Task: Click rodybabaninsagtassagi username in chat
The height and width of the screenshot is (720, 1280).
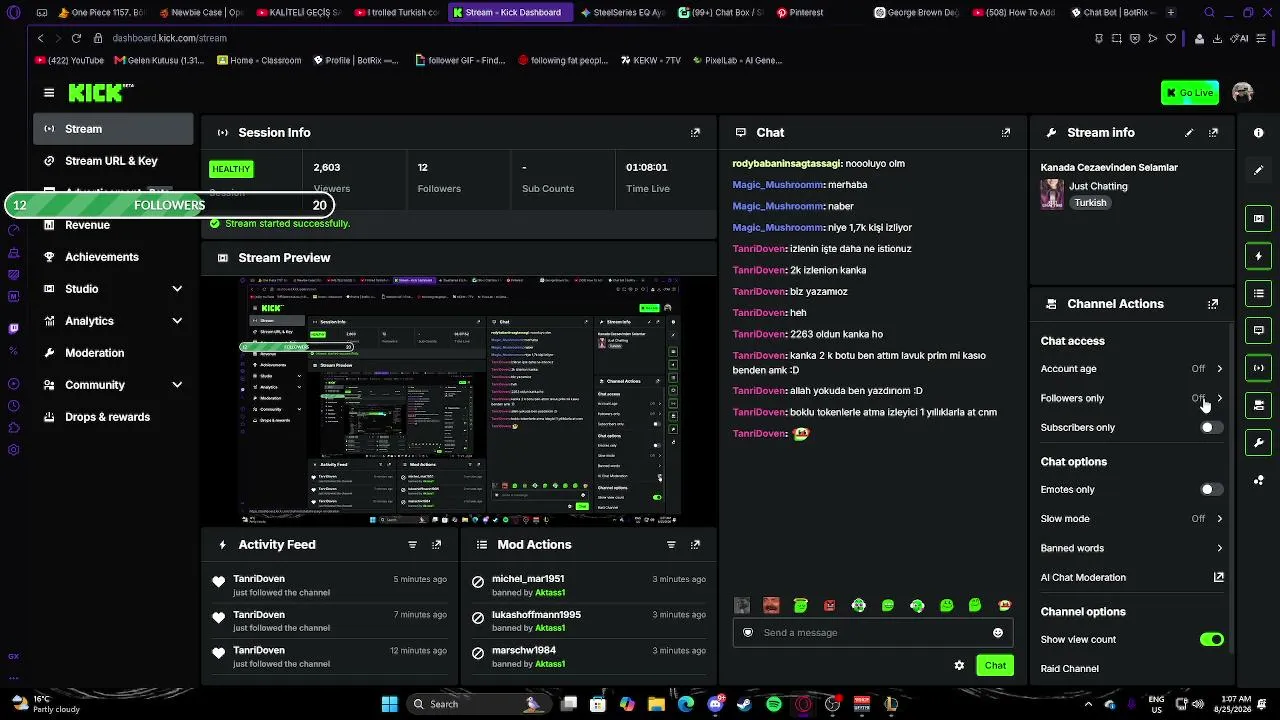Action: [786, 164]
